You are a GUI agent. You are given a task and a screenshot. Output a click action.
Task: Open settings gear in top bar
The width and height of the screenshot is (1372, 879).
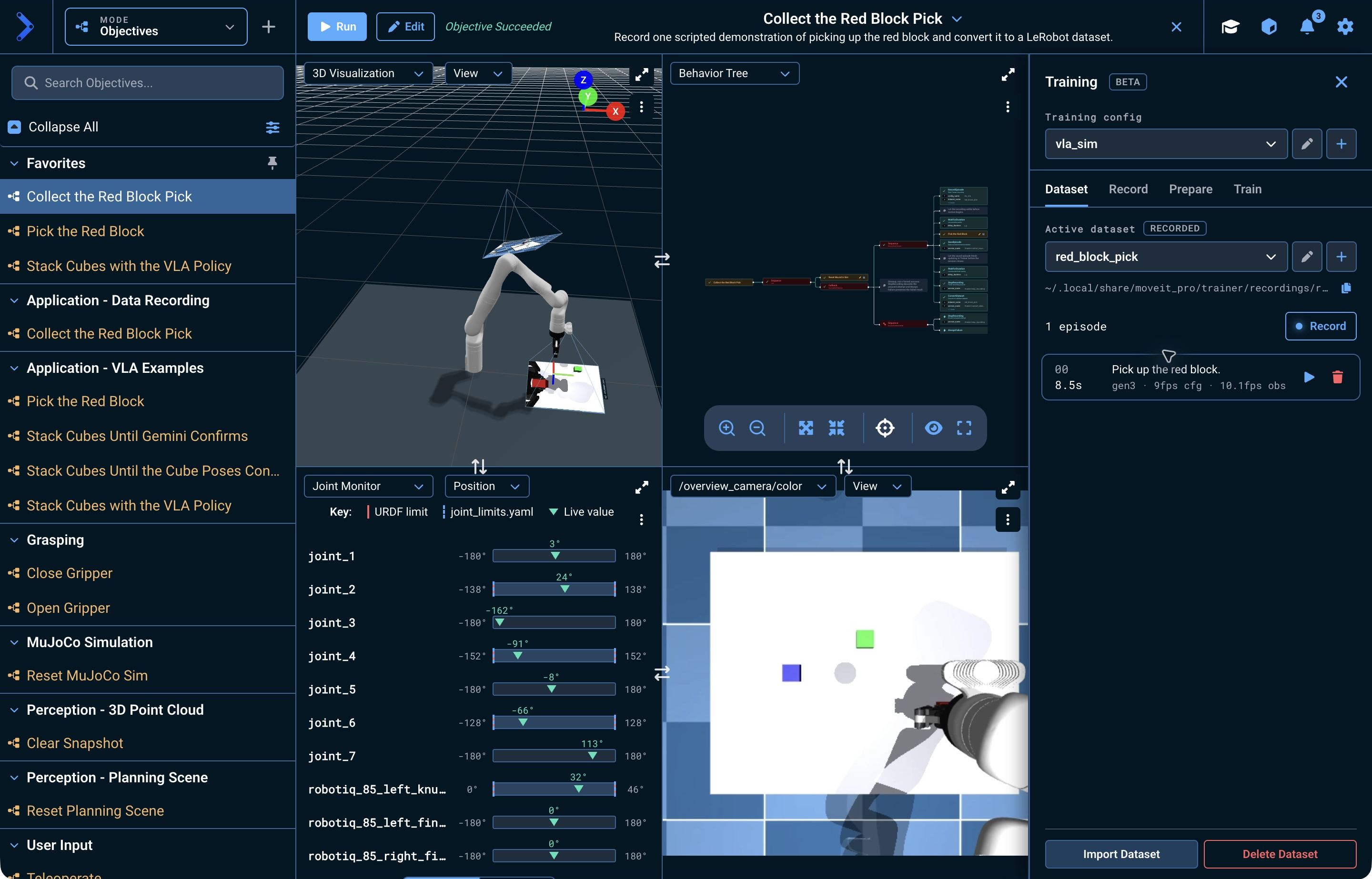(x=1345, y=26)
